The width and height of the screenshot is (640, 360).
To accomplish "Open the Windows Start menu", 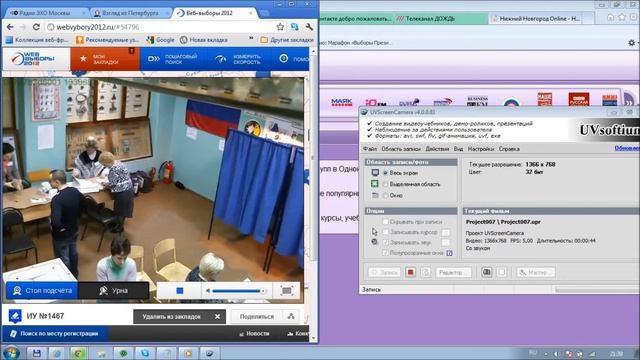I will [11, 353].
